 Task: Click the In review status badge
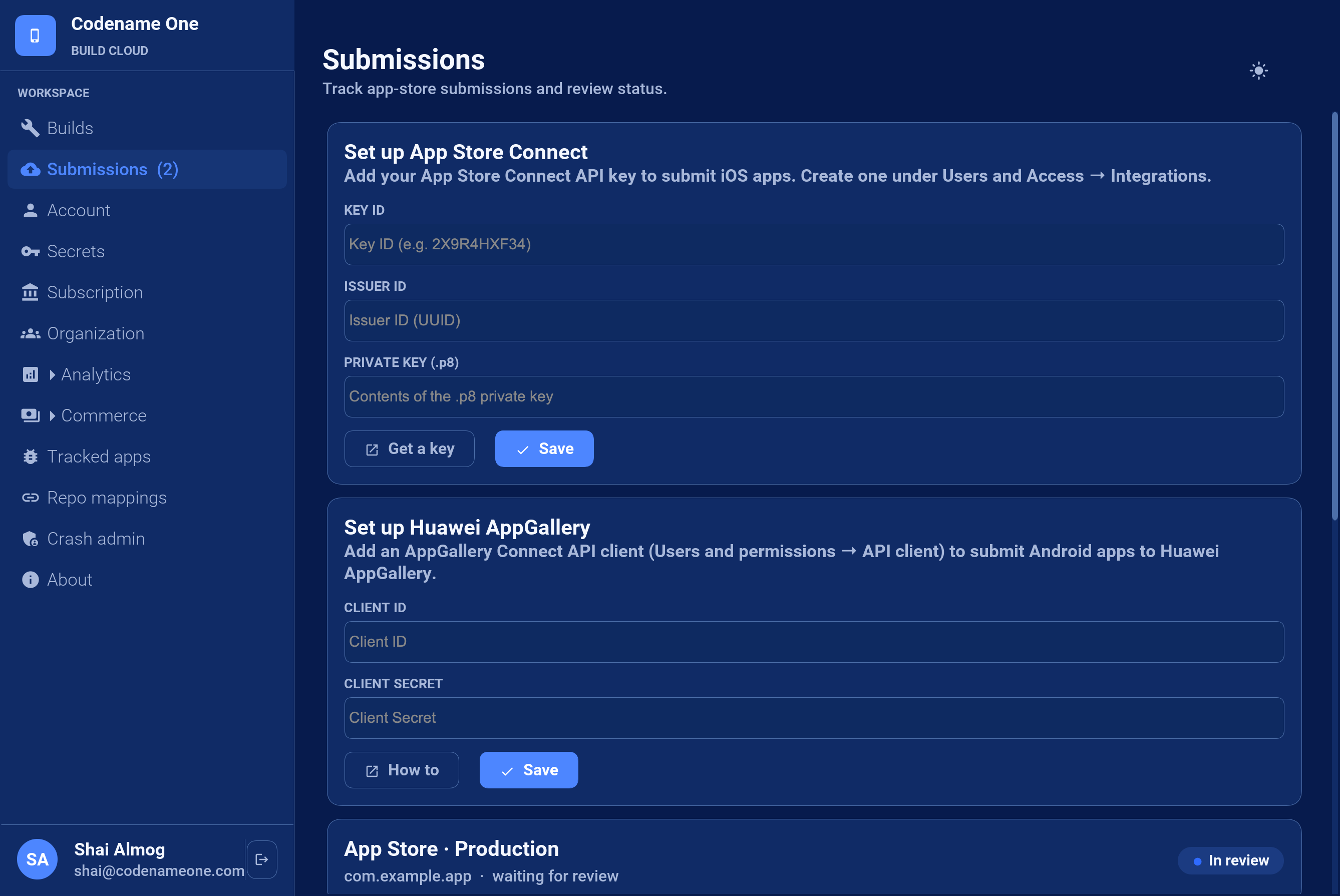tap(1231, 860)
